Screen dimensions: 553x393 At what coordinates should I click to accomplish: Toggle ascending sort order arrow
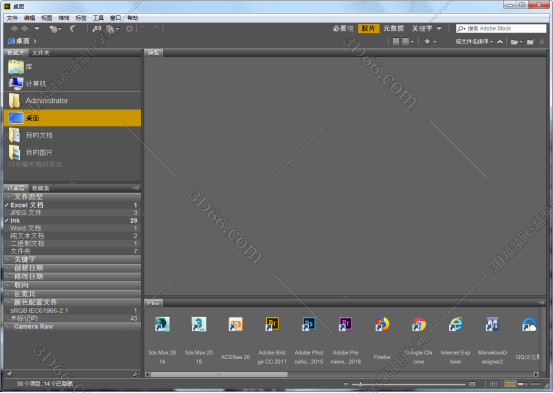tap(500, 42)
